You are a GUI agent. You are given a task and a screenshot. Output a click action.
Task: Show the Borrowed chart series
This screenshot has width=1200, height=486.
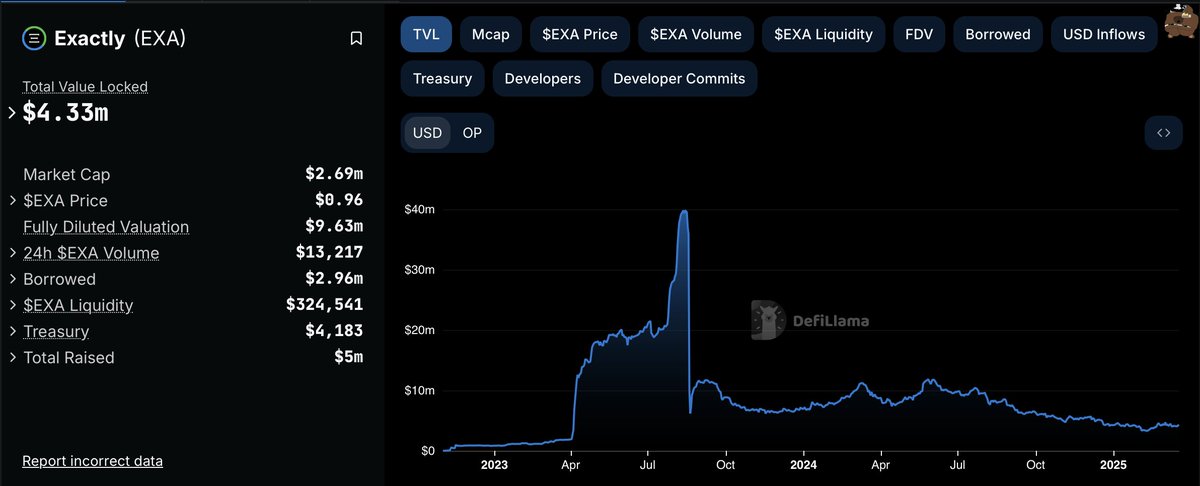click(998, 34)
